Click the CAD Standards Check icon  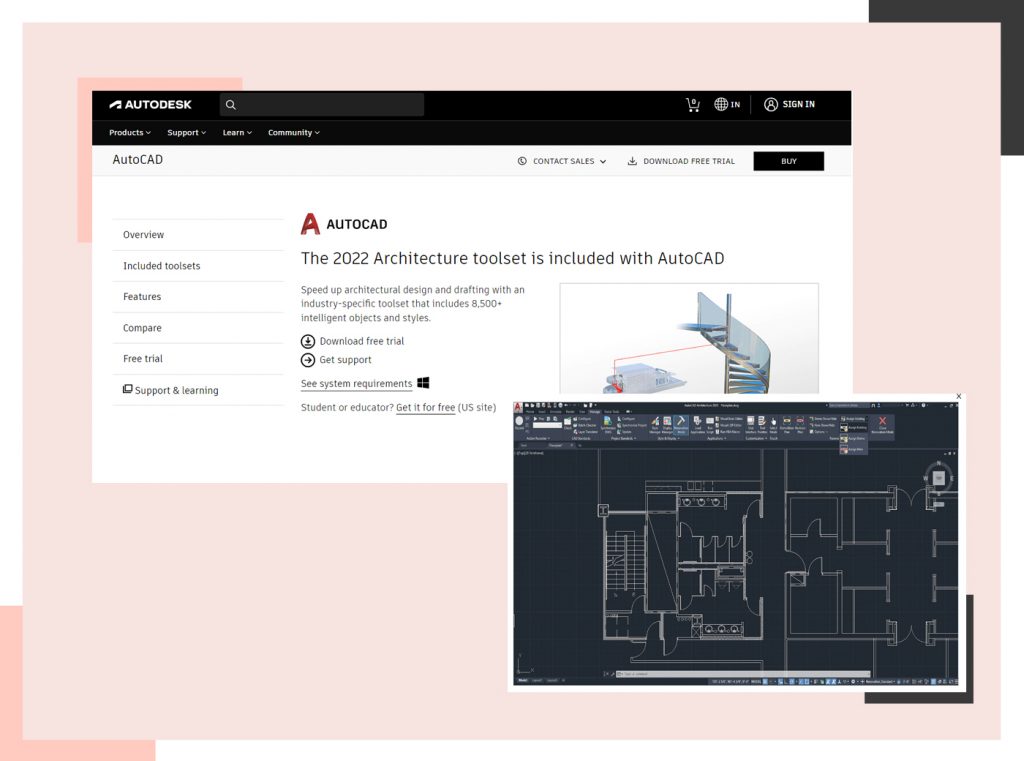pyautogui.click(x=568, y=423)
